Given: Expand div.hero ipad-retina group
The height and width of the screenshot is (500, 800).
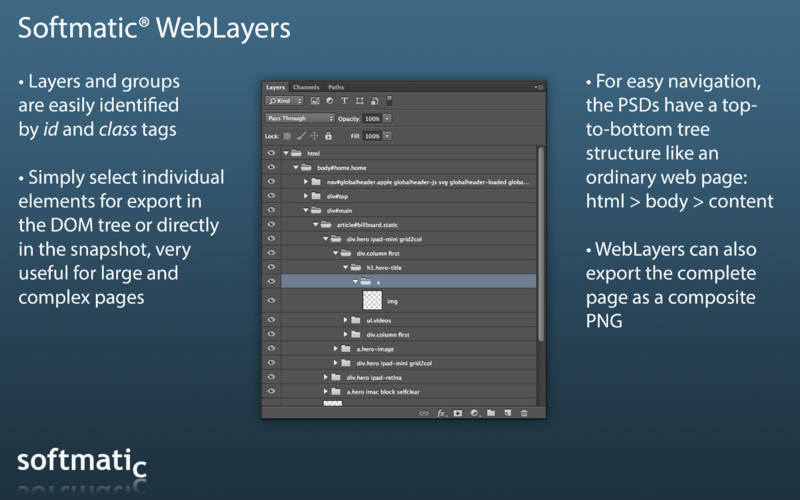Looking at the screenshot, I should (x=326, y=378).
